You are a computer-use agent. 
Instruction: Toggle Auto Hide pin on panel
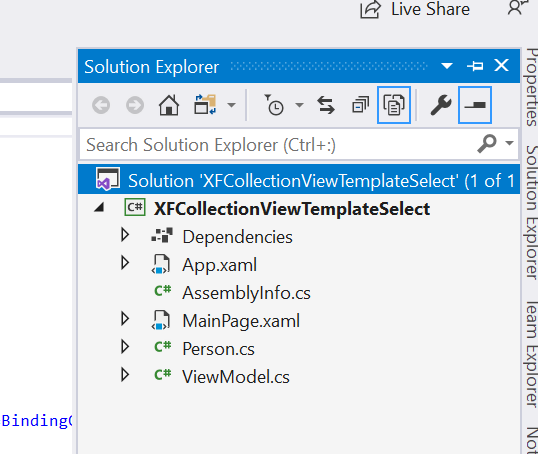pyautogui.click(x=475, y=66)
